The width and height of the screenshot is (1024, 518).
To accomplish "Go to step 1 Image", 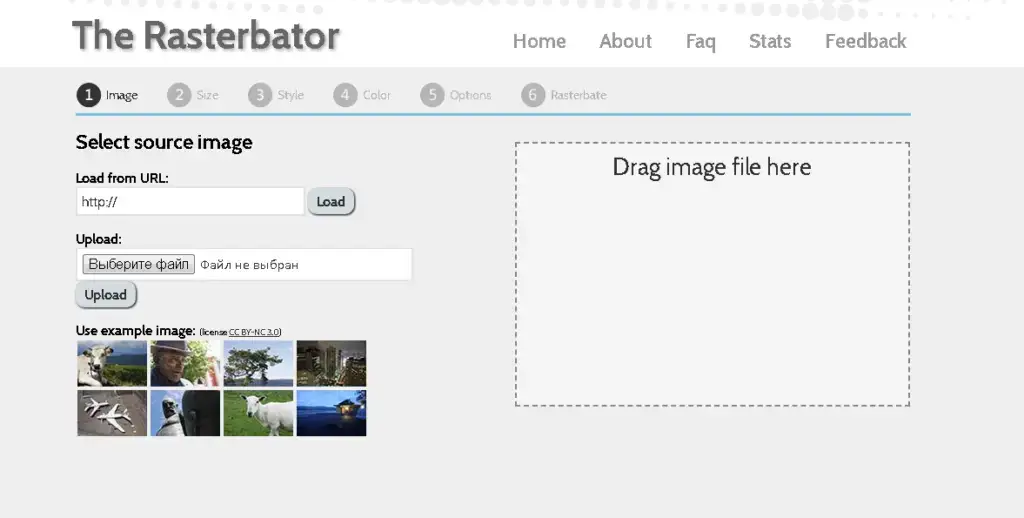I will [x=107, y=95].
